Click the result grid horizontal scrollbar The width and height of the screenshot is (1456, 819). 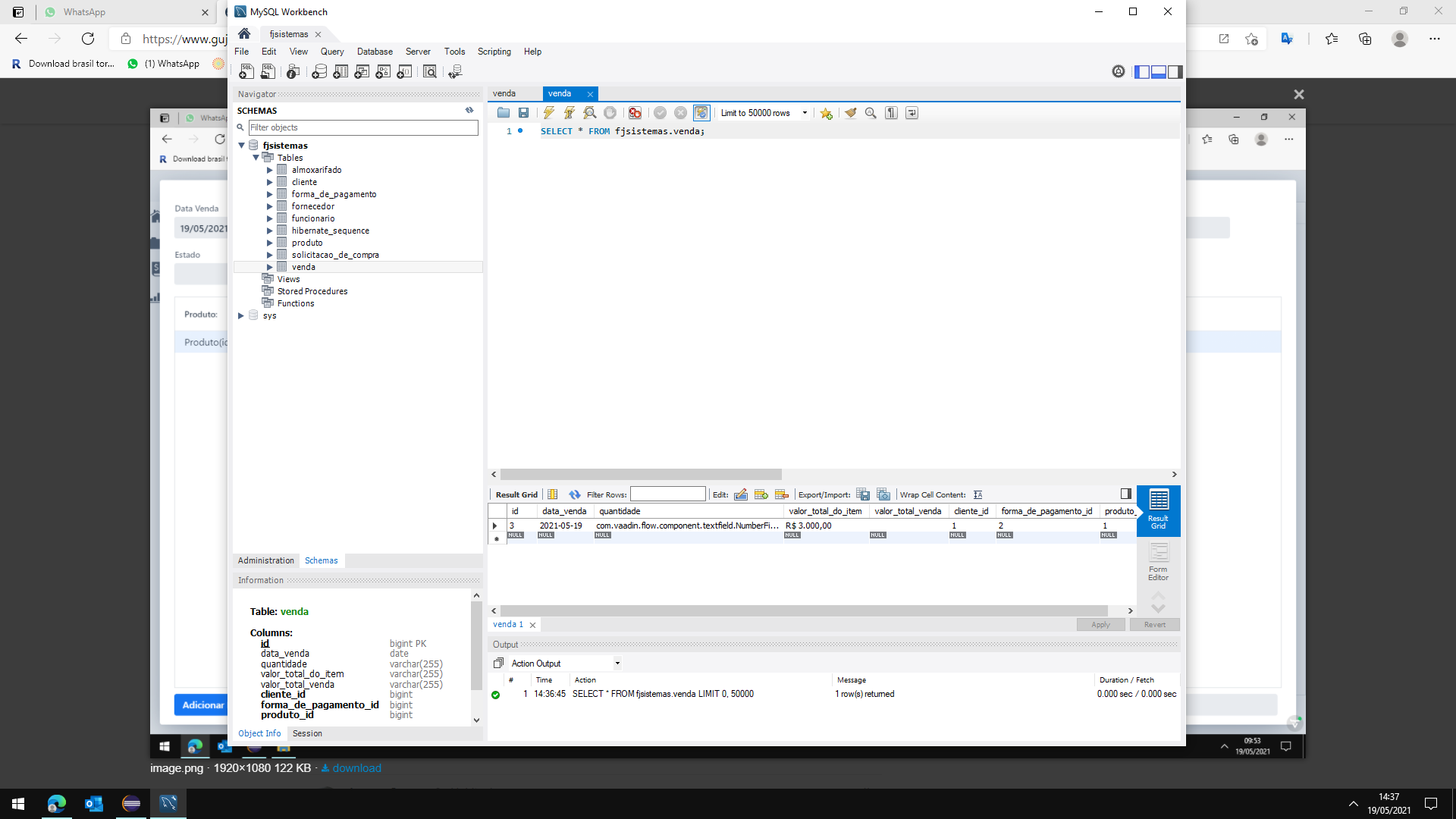804,610
